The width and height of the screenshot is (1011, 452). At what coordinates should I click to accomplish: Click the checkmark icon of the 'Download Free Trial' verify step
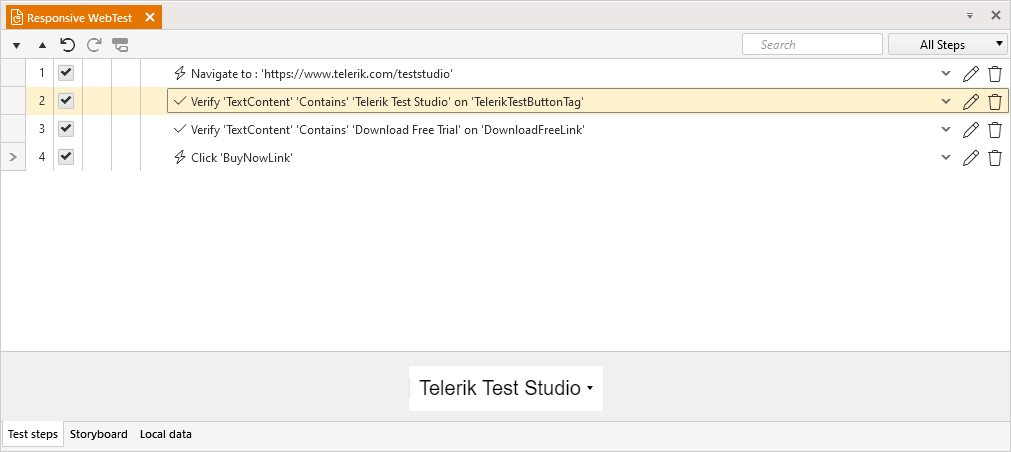(x=180, y=129)
